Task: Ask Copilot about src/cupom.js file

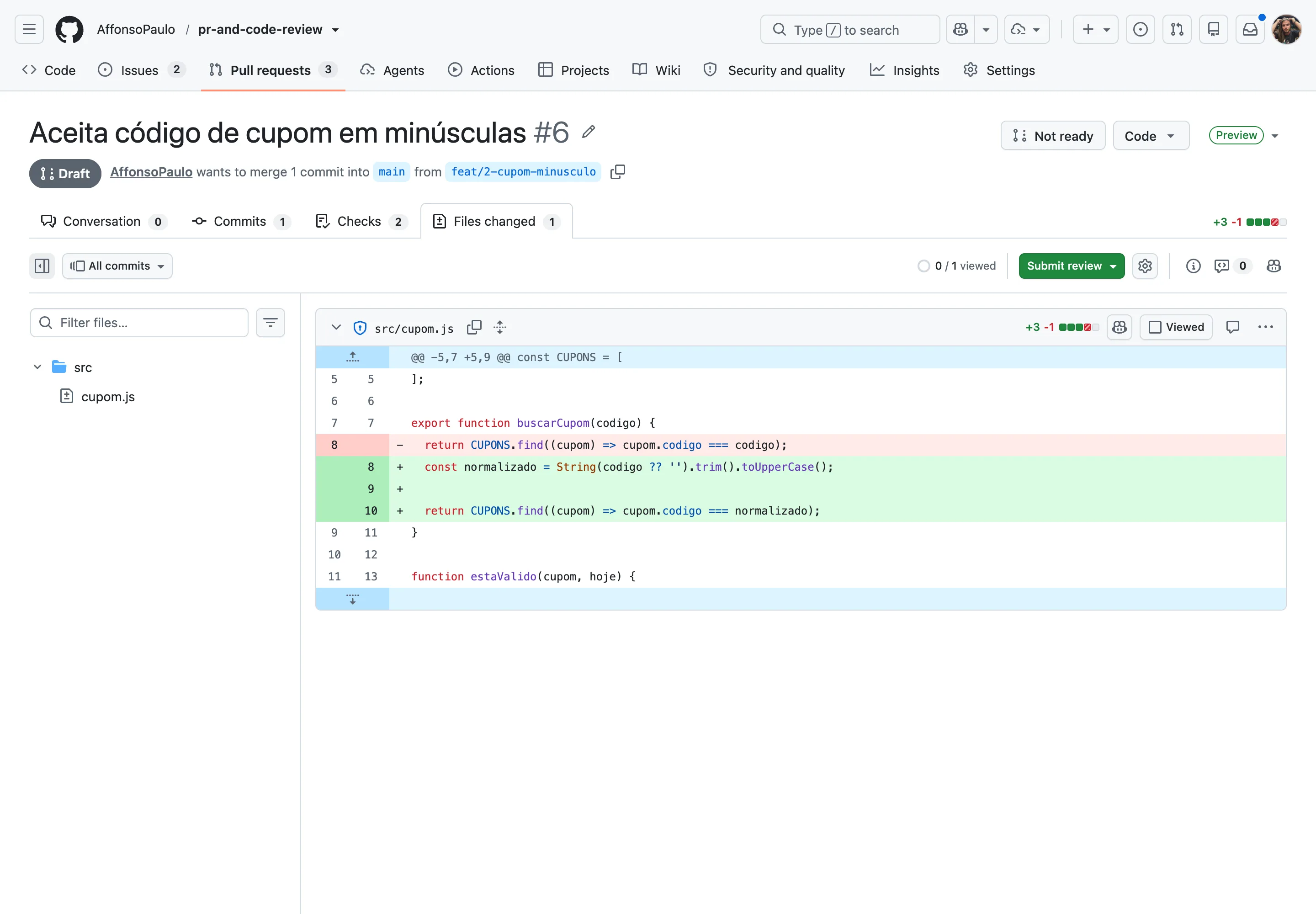Action: (1119, 327)
